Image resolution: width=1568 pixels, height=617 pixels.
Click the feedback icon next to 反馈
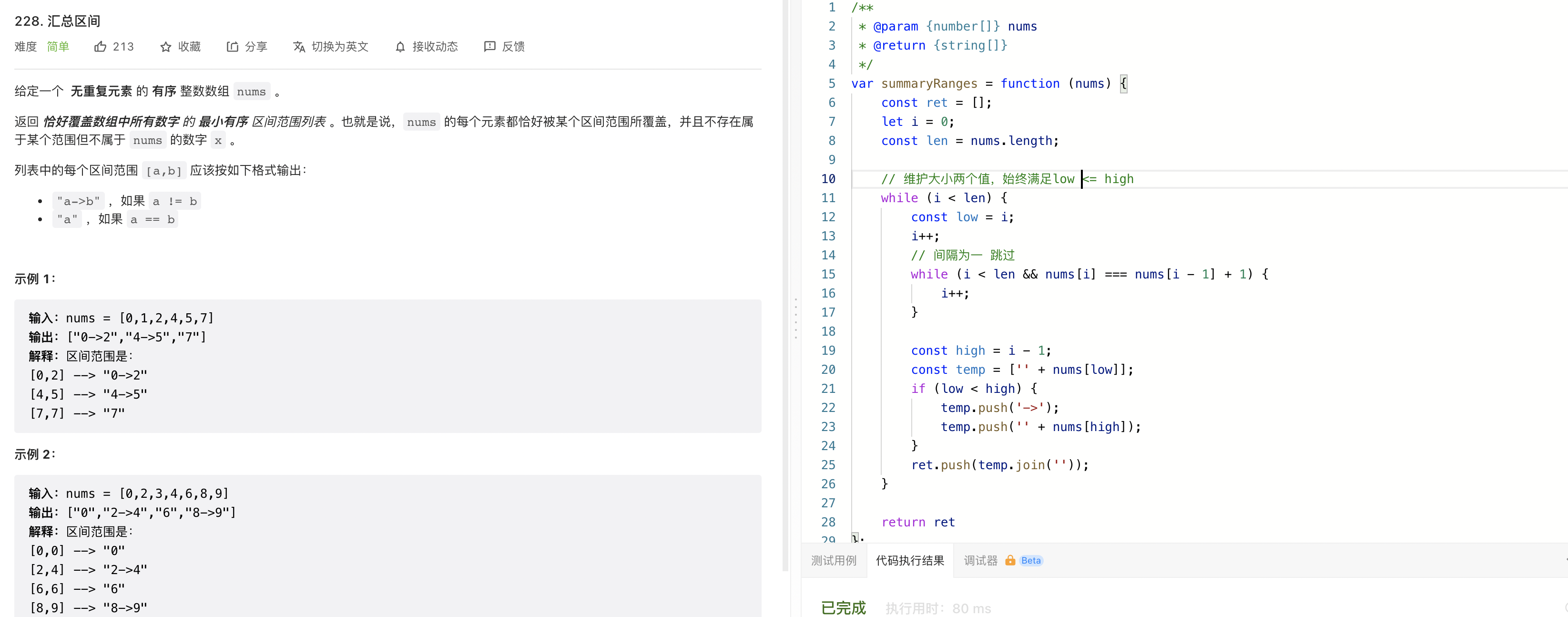click(x=489, y=46)
